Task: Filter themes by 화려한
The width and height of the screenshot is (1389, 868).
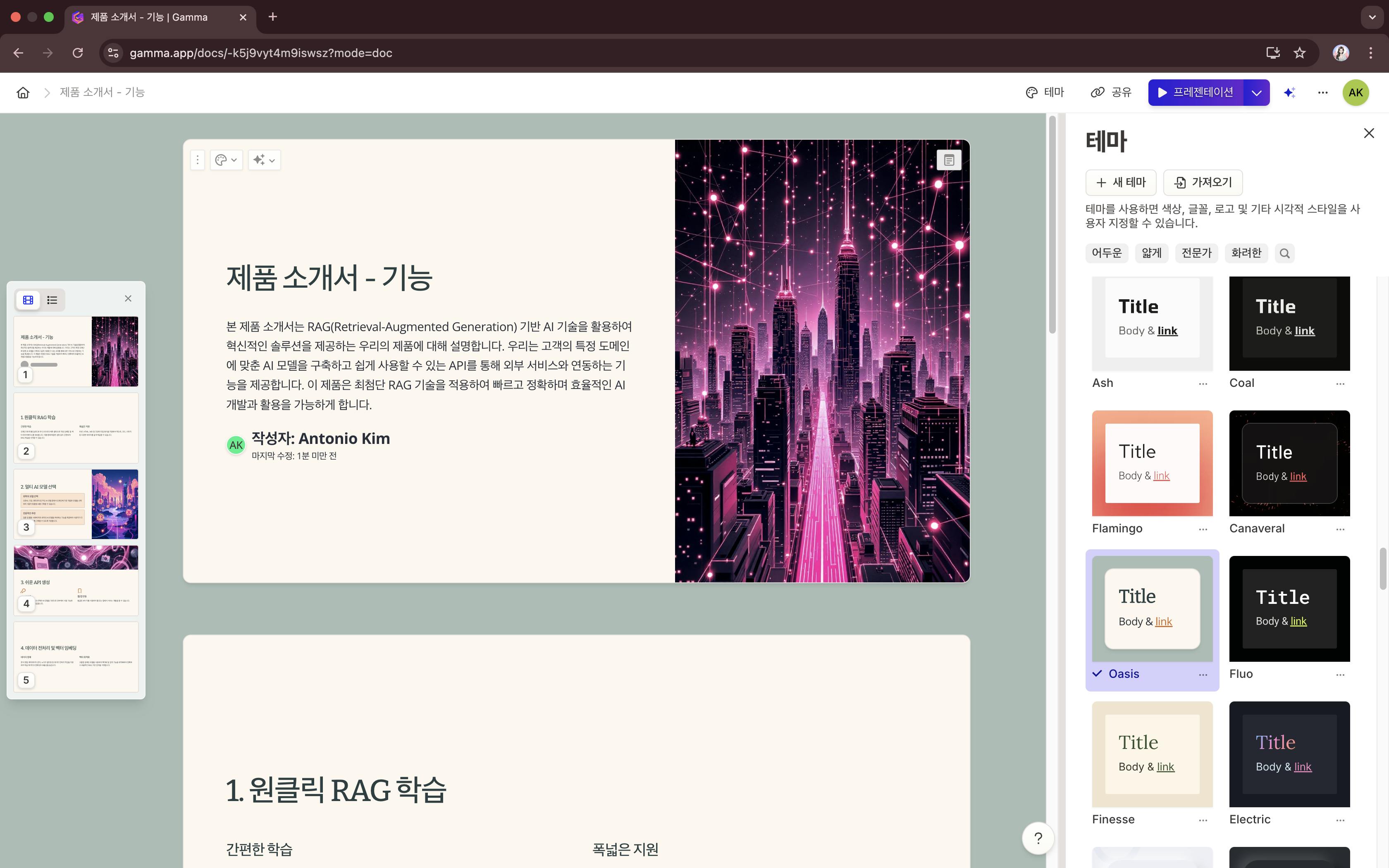Action: [1246, 253]
